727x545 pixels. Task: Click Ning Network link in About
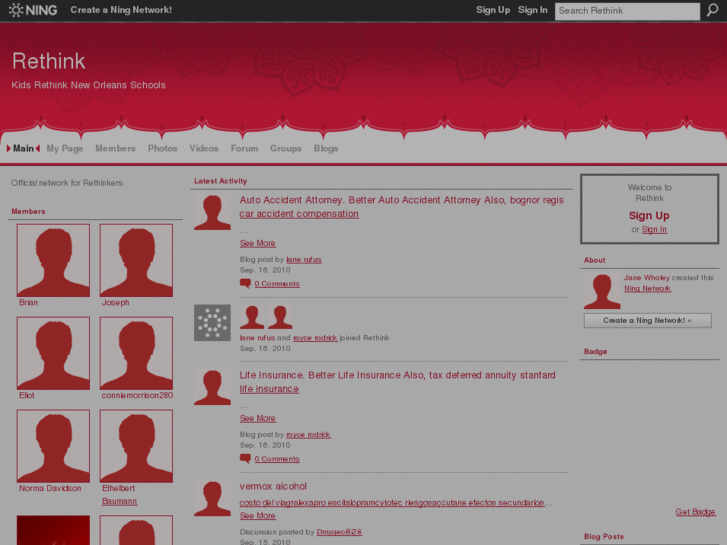point(647,289)
